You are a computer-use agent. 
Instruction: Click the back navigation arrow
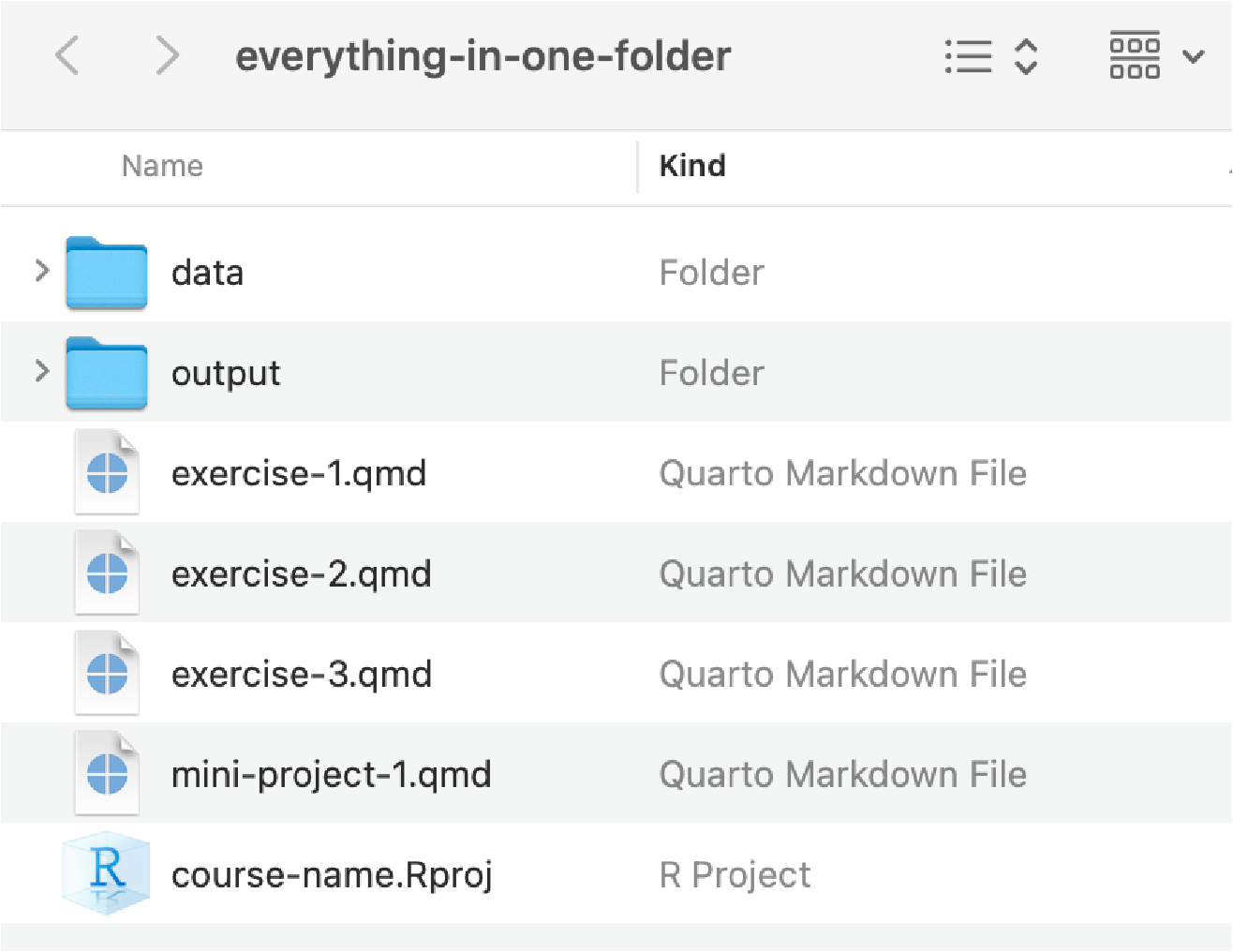[67, 56]
